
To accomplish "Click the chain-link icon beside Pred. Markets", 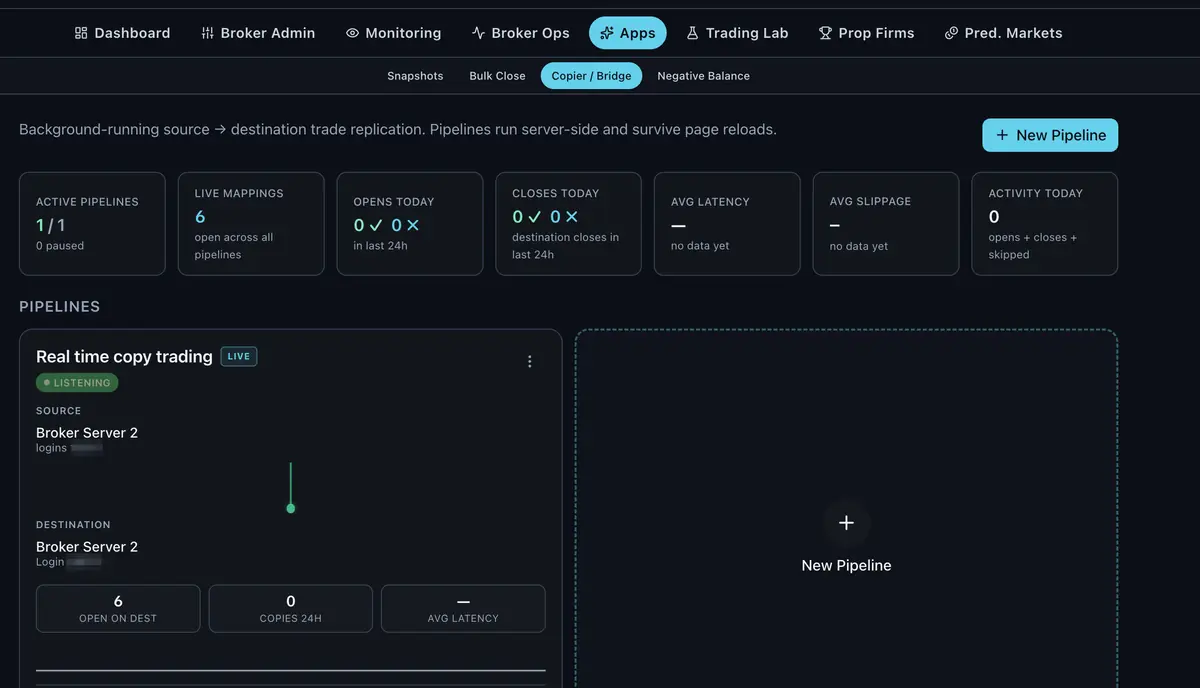I will 951,33.
